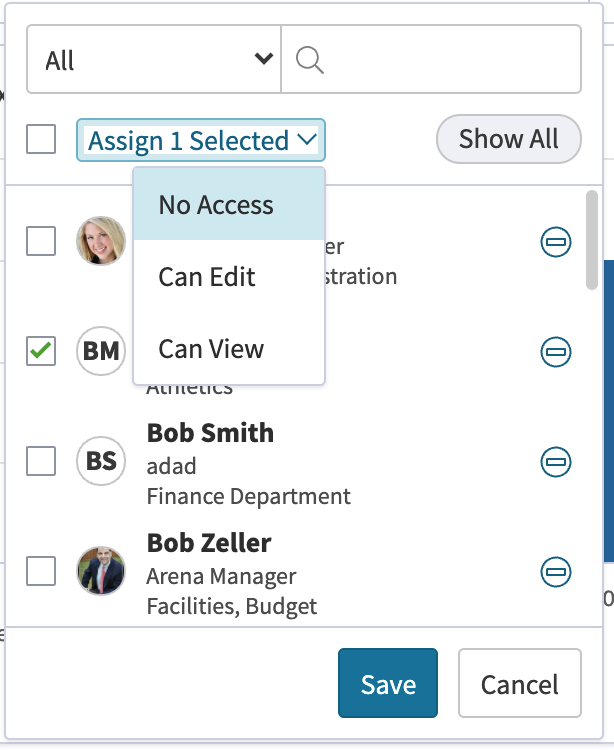Screen dimensions: 614x750
Task: Click the no-access icon for the blonde woman's row
Action: tap(556, 242)
